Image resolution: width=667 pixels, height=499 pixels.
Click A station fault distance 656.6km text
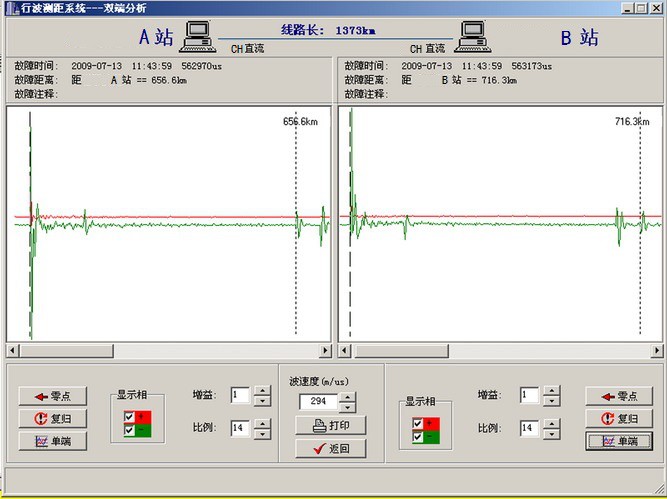click(x=129, y=80)
